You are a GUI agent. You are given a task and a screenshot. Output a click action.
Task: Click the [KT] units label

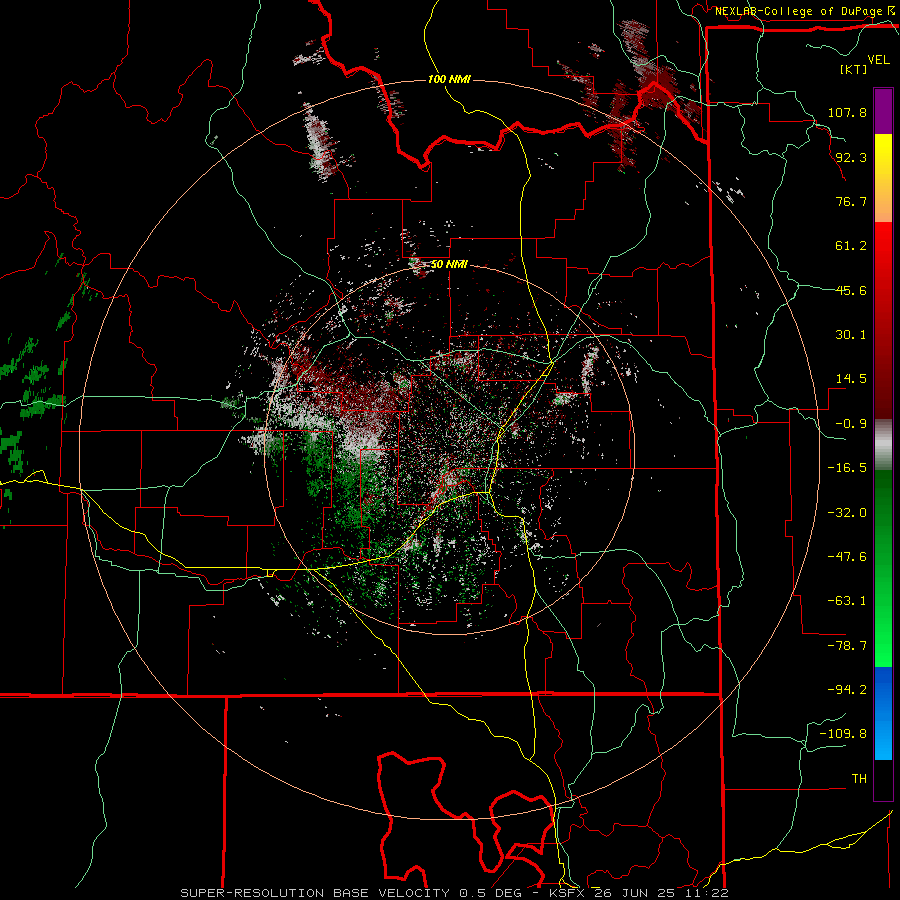(x=853, y=69)
